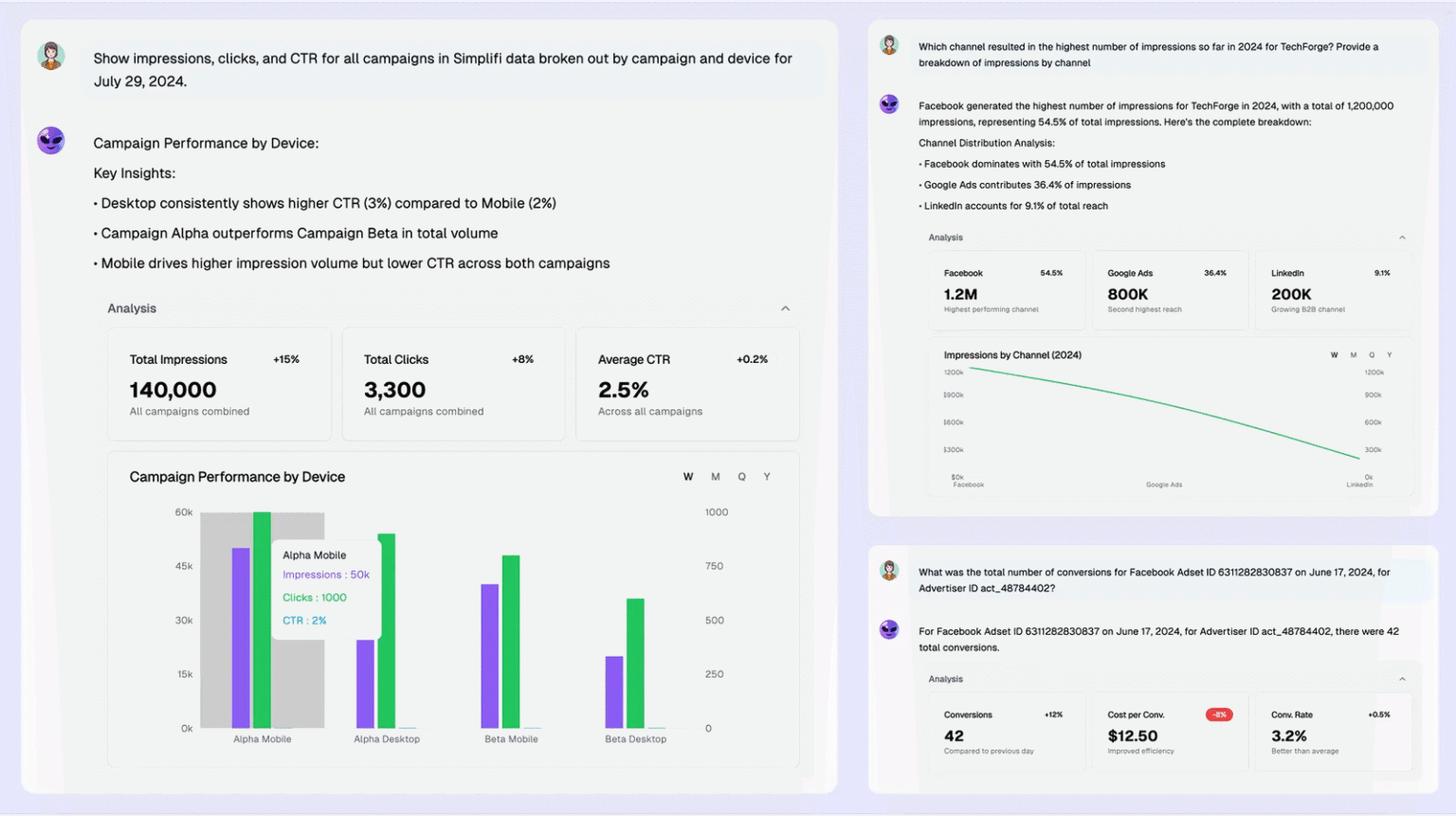
Task: Click the user avatar beside the Simplifi question
Action: click(51, 56)
